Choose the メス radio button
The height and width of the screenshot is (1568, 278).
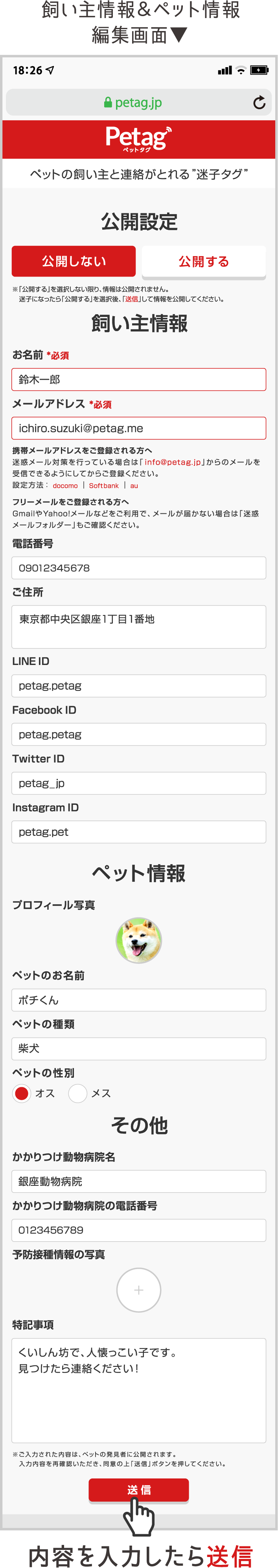(77, 1093)
